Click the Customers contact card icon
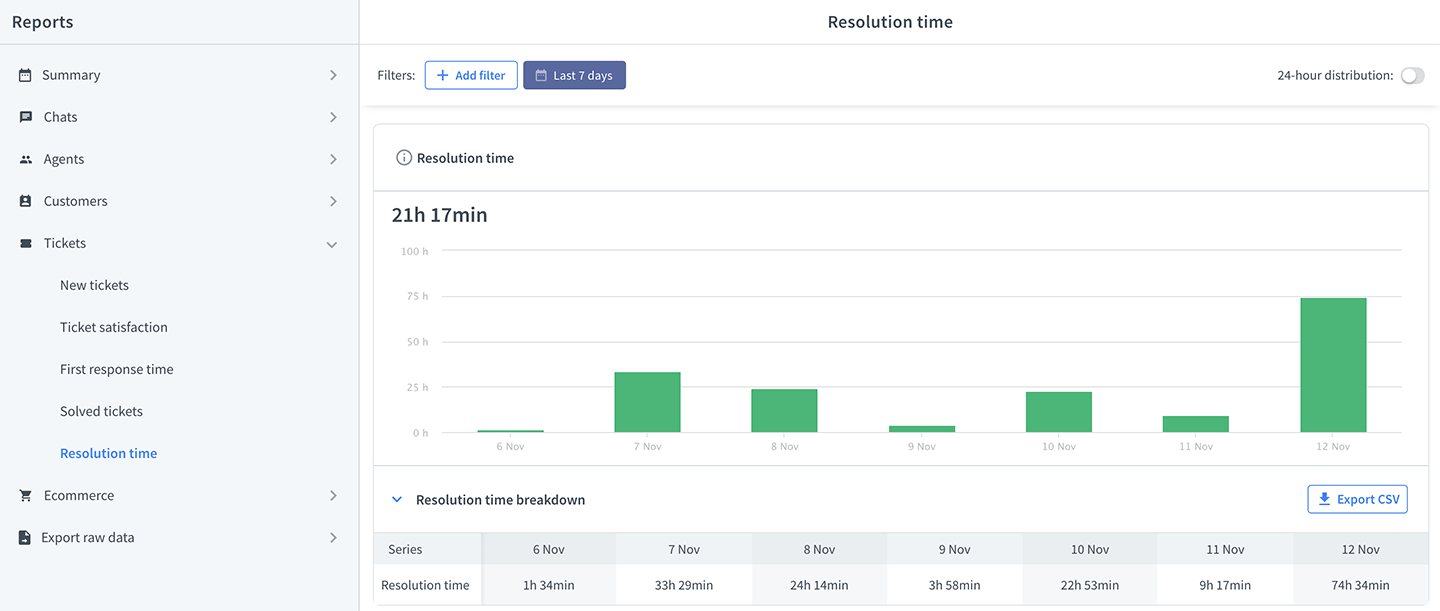Viewport: 1440px width, 611px height. click(x=26, y=201)
